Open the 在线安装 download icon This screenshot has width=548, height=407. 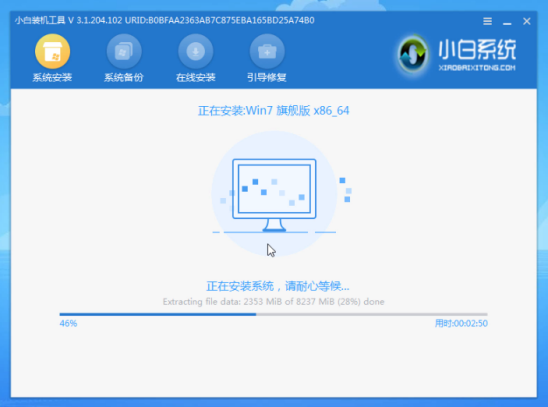[x=195, y=51]
